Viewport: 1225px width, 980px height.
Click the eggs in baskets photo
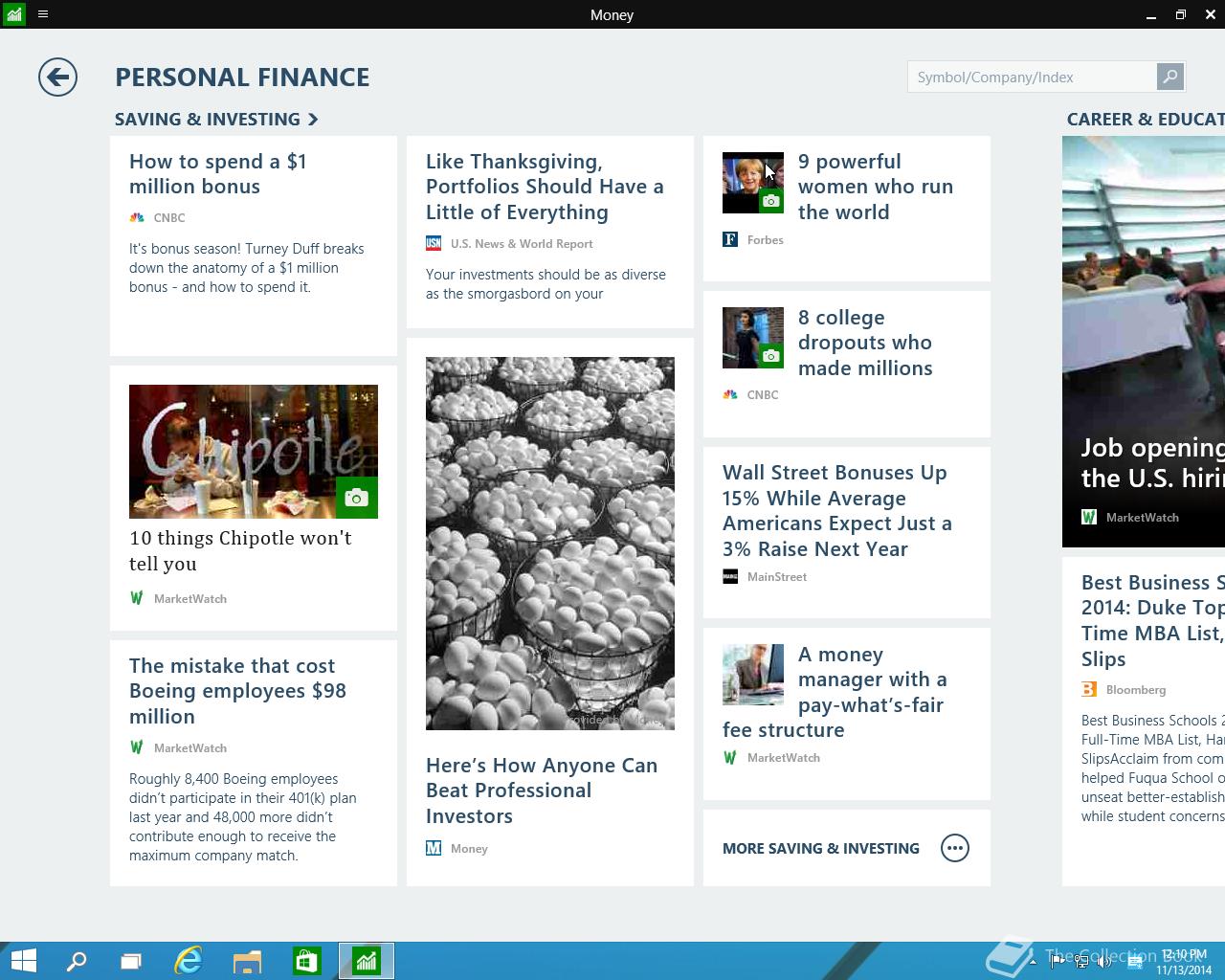click(550, 544)
